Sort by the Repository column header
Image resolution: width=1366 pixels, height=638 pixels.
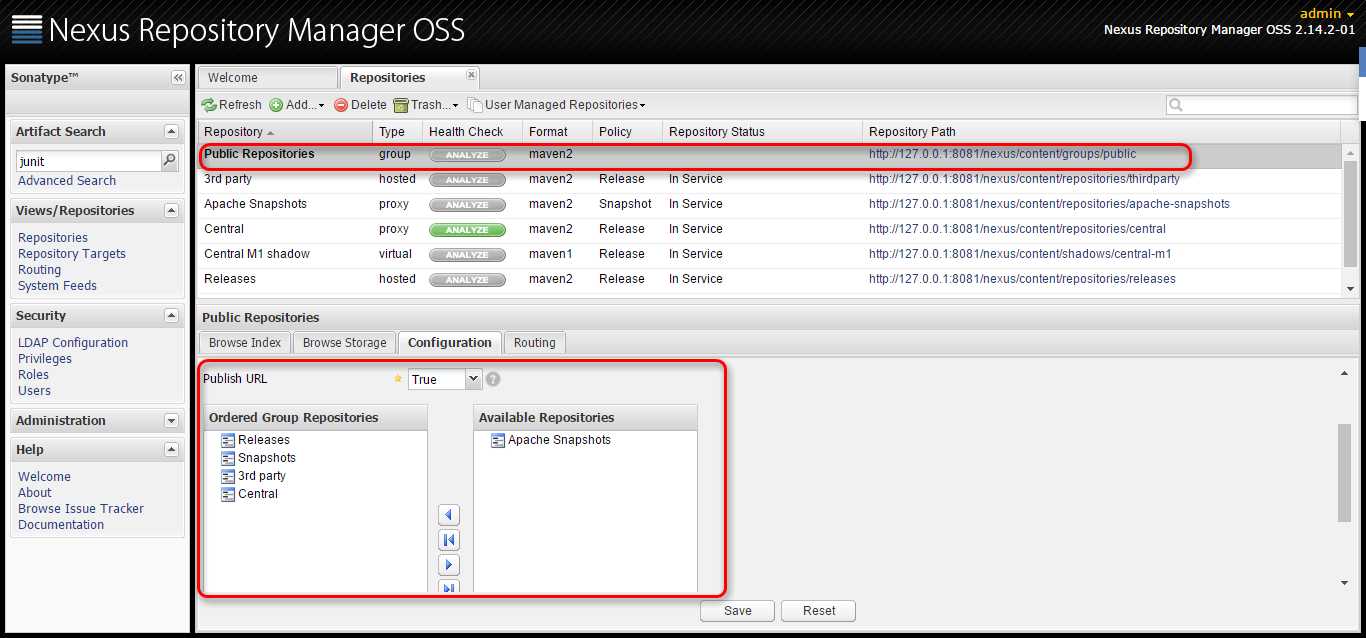point(286,132)
